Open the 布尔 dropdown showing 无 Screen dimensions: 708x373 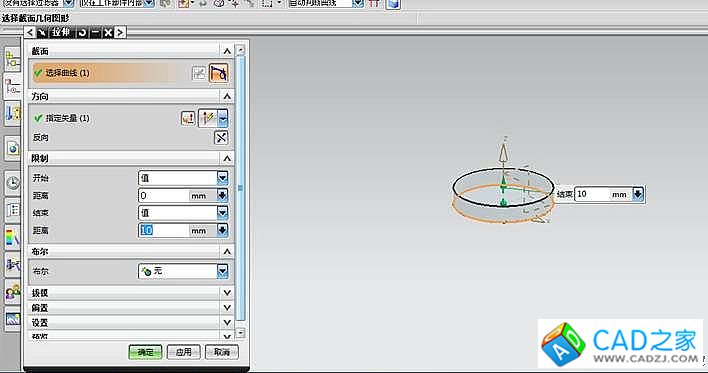[223, 271]
